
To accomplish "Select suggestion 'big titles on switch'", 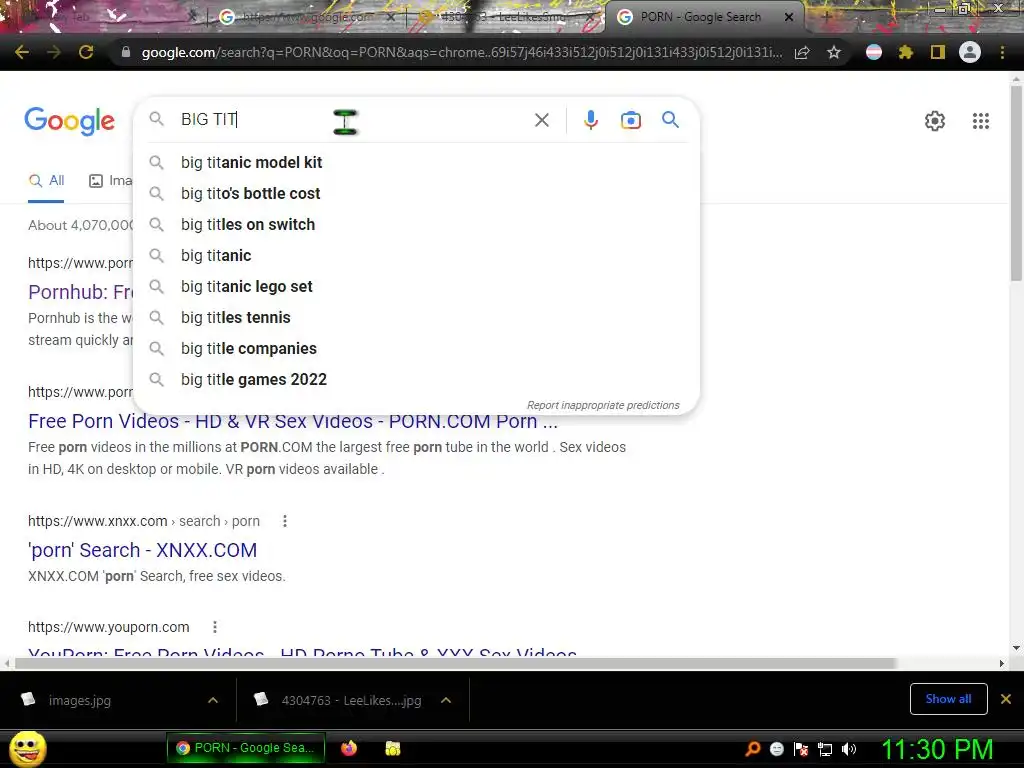I will pyautogui.click(x=416, y=225).
